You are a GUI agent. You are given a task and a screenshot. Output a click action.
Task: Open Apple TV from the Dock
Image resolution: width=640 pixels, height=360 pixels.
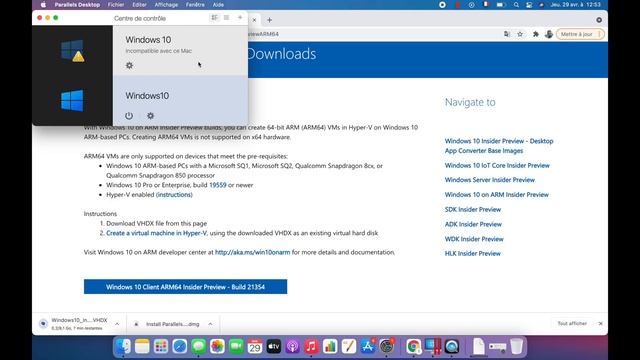click(273, 346)
